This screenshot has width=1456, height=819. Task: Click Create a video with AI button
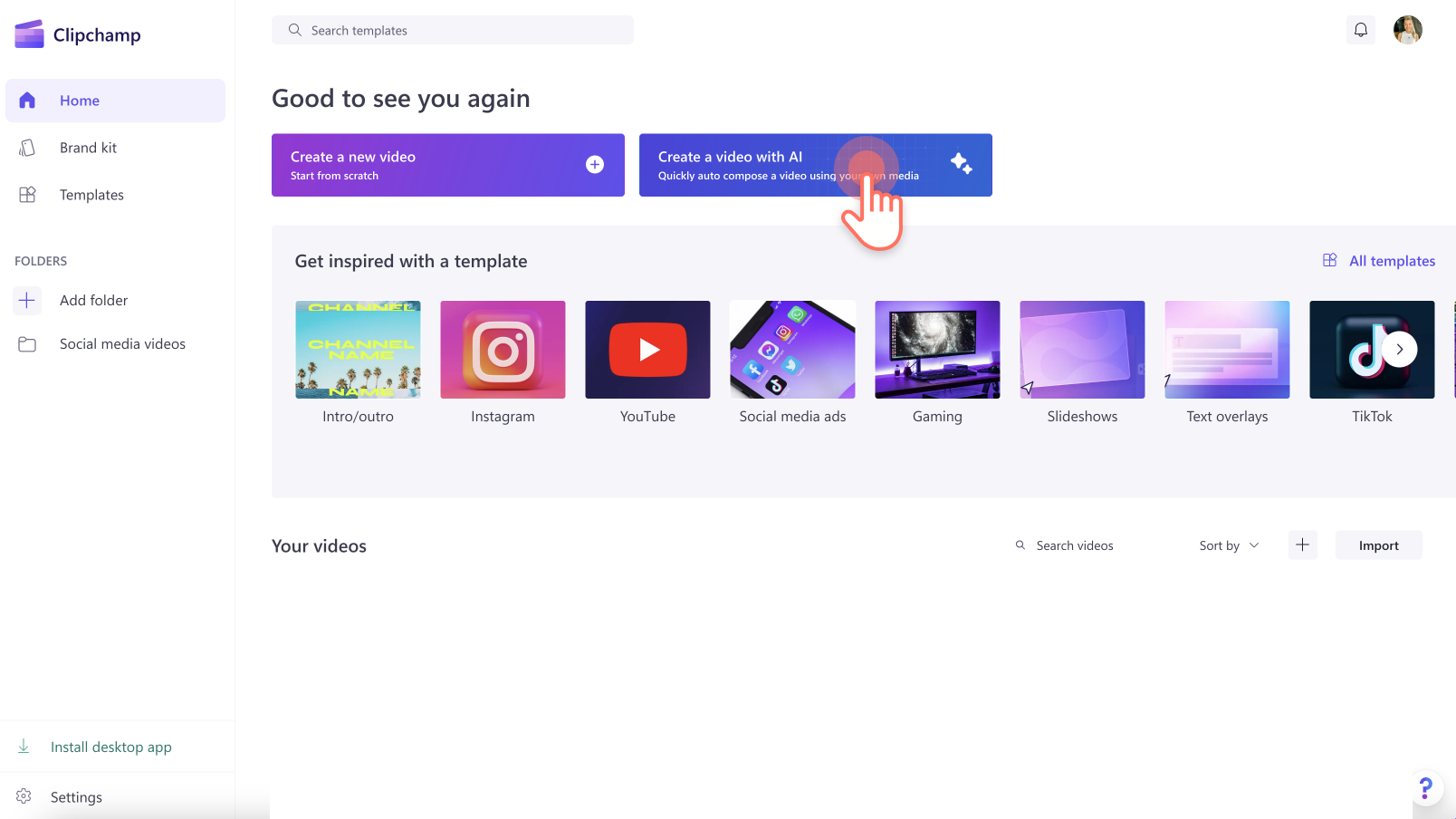(x=816, y=165)
